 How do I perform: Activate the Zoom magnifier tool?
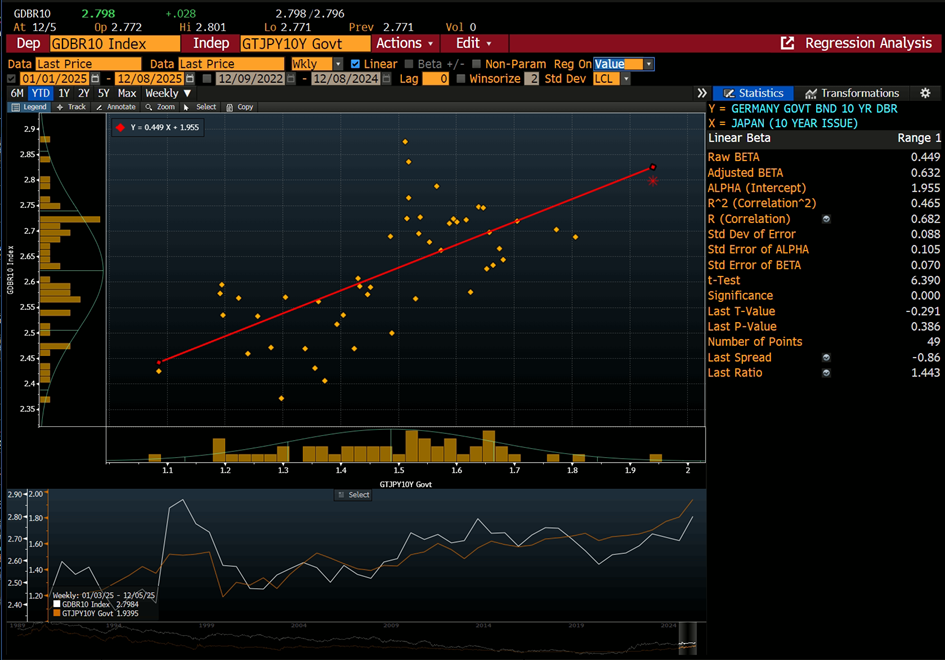pos(159,107)
